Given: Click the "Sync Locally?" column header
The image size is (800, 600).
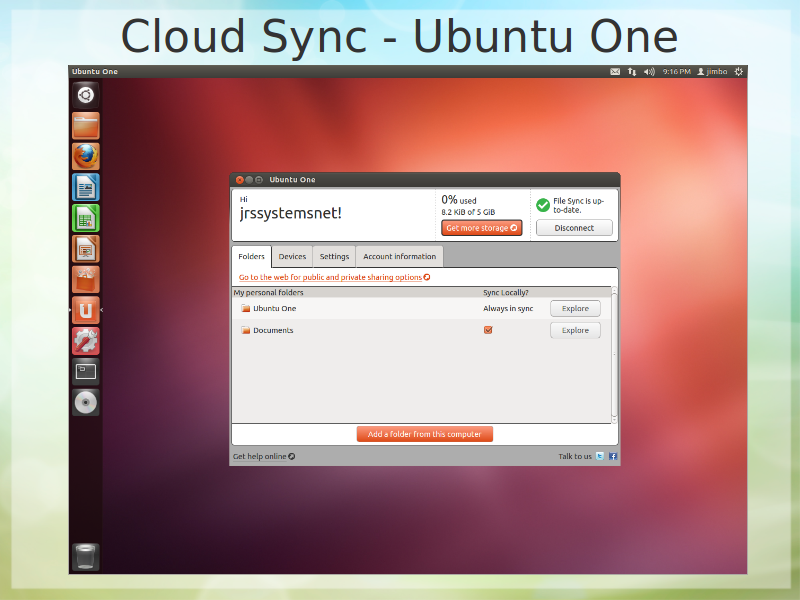Looking at the screenshot, I should click(x=506, y=292).
